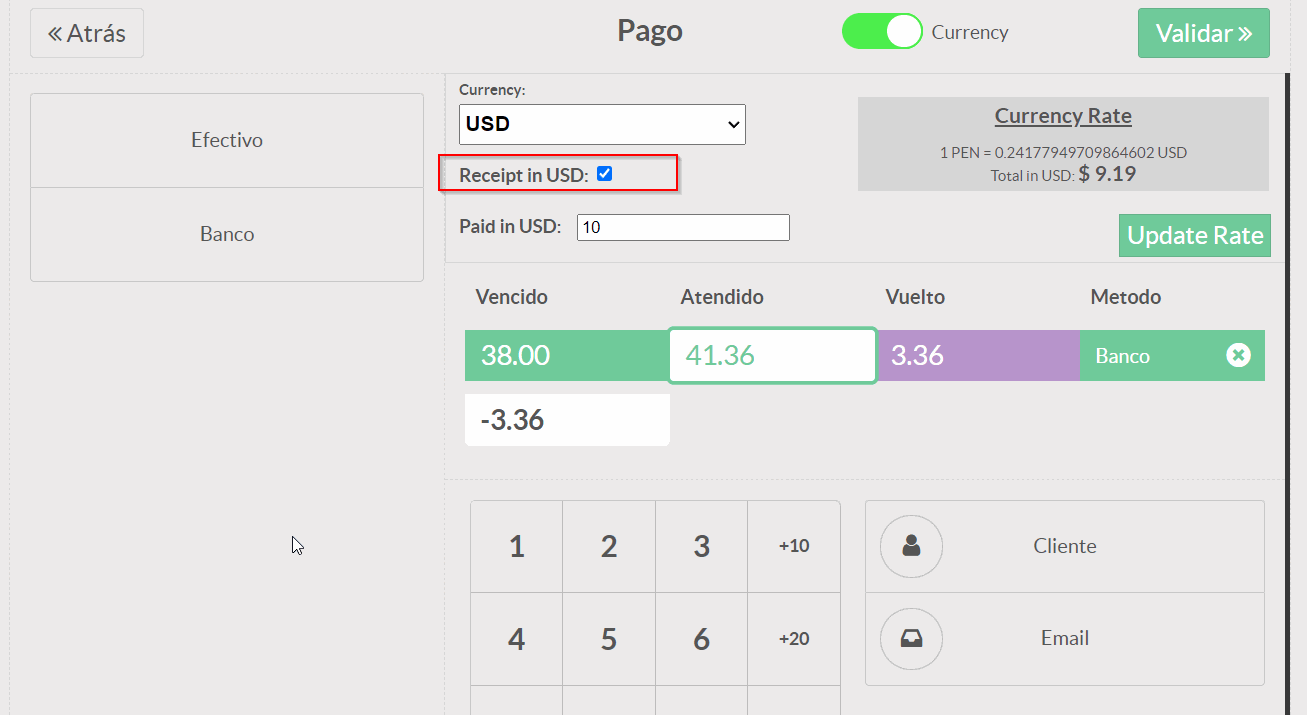The image size is (1307, 715).
Task: Click the Email inbox icon
Action: (911, 639)
